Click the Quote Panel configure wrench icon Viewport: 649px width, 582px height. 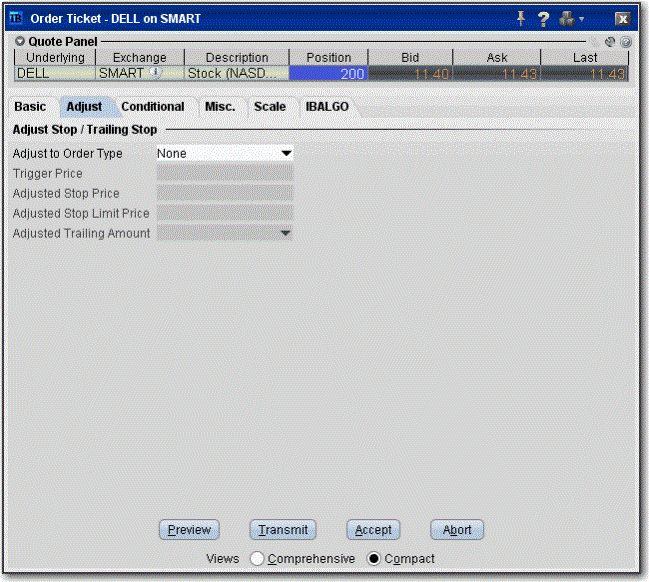coord(596,42)
